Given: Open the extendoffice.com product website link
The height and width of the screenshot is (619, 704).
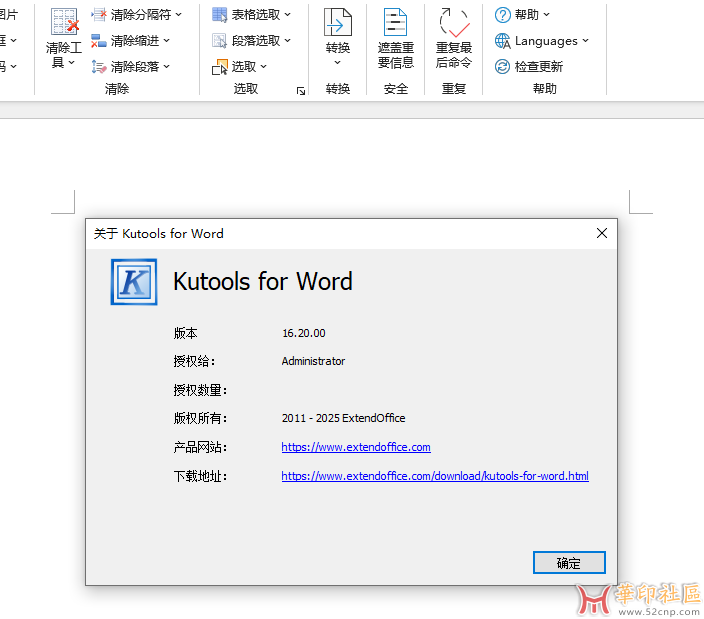Looking at the screenshot, I should (x=356, y=447).
